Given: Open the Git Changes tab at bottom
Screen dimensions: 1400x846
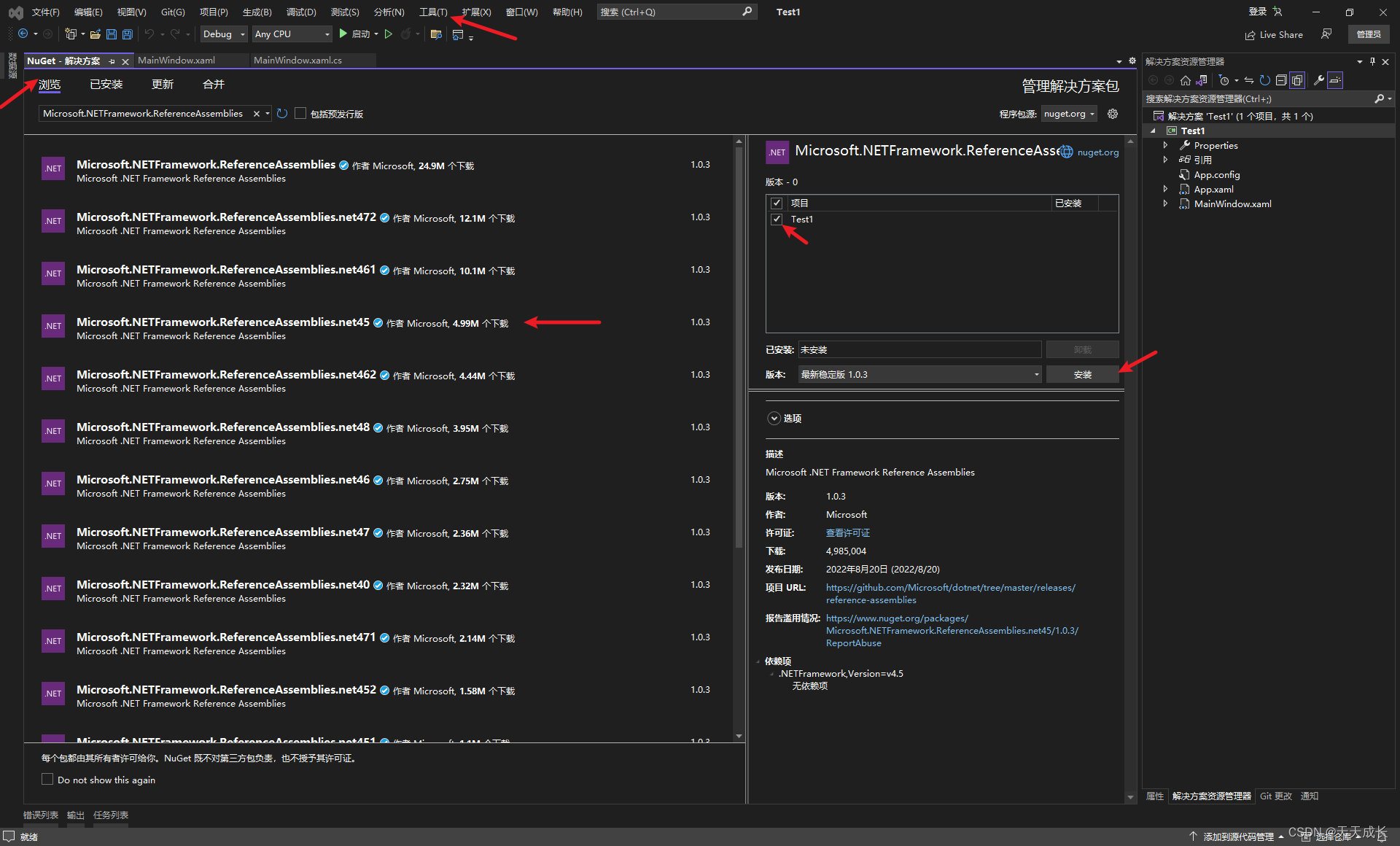Looking at the screenshot, I should (1276, 796).
